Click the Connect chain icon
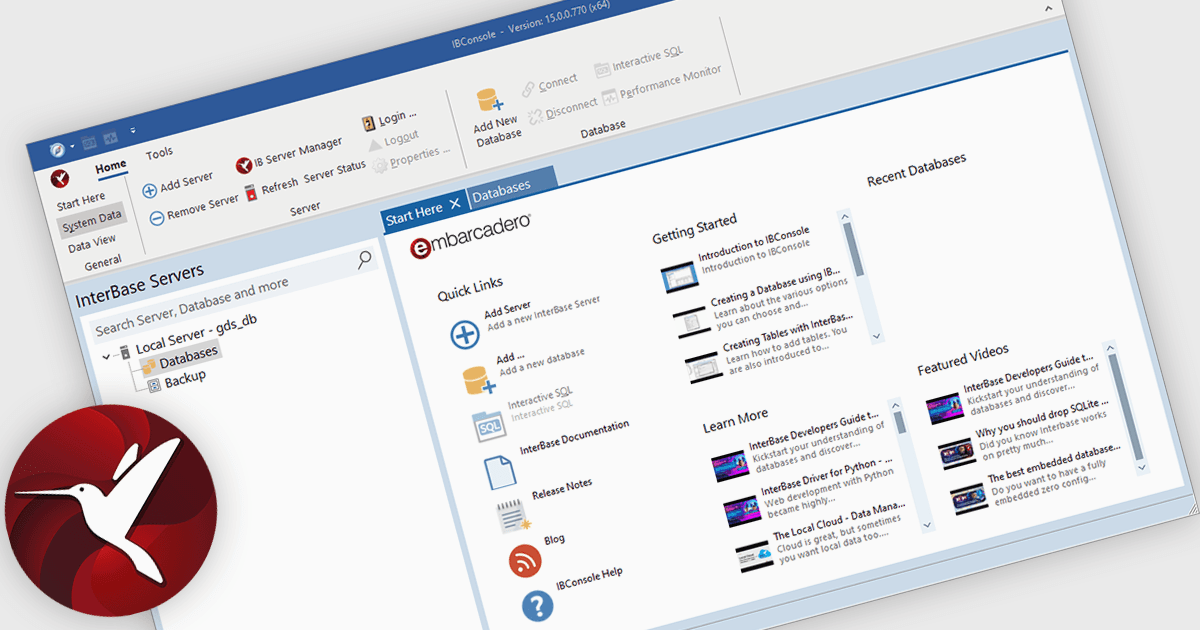1200x630 pixels. (x=529, y=91)
